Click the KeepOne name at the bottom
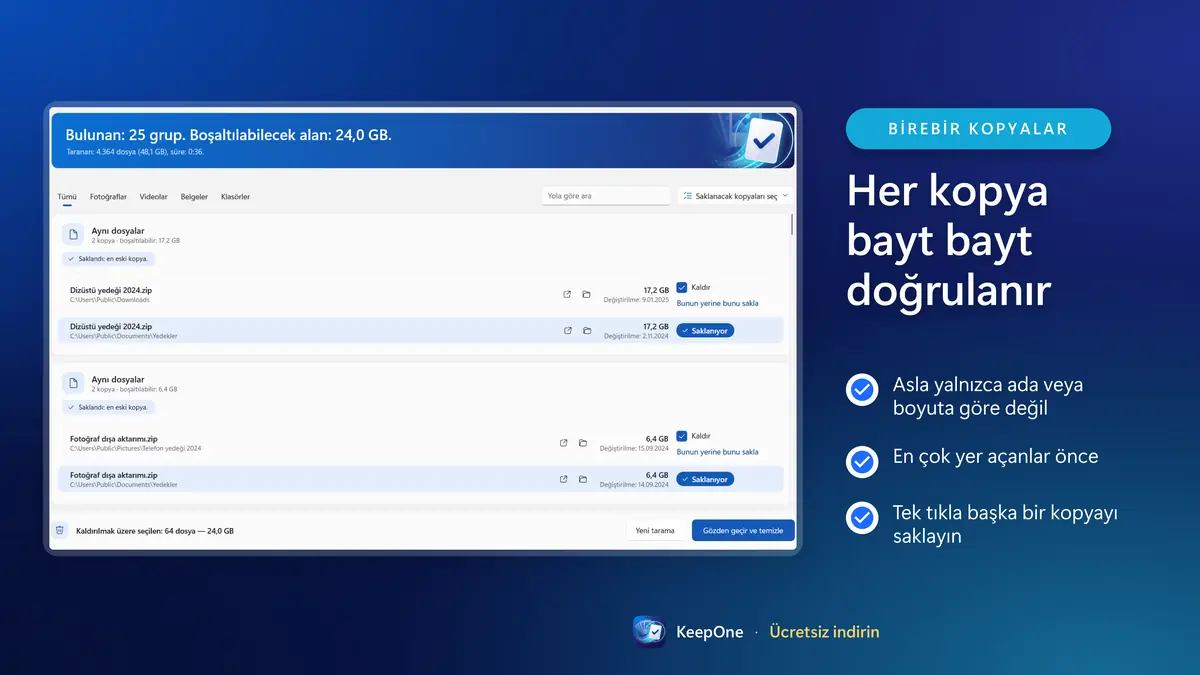This screenshot has width=1200, height=675. pyautogui.click(x=710, y=632)
